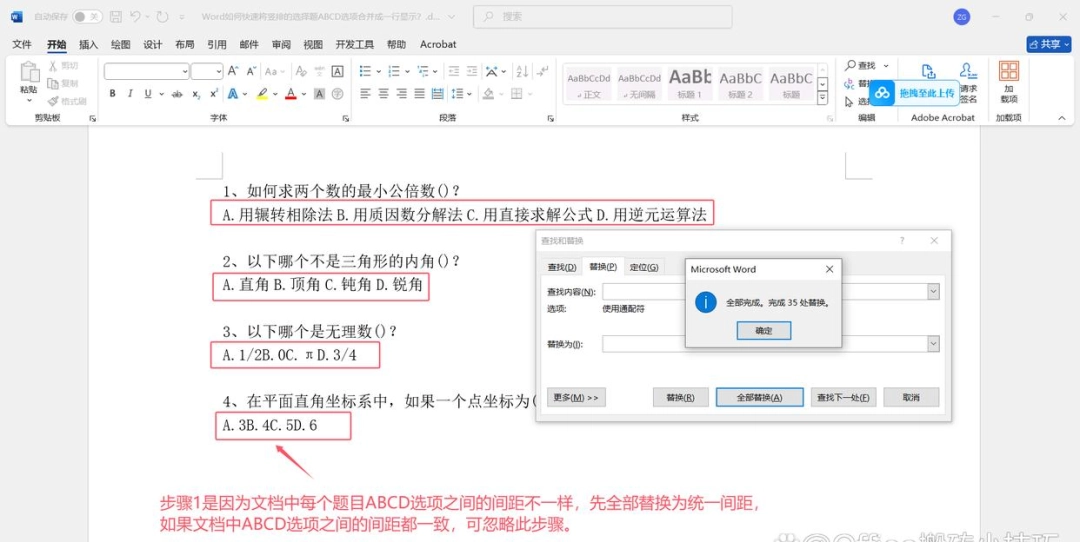This screenshot has width=1080, height=542.
Task: Apply superscript formatting
Action: pyautogui.click(x=214, y=94)
